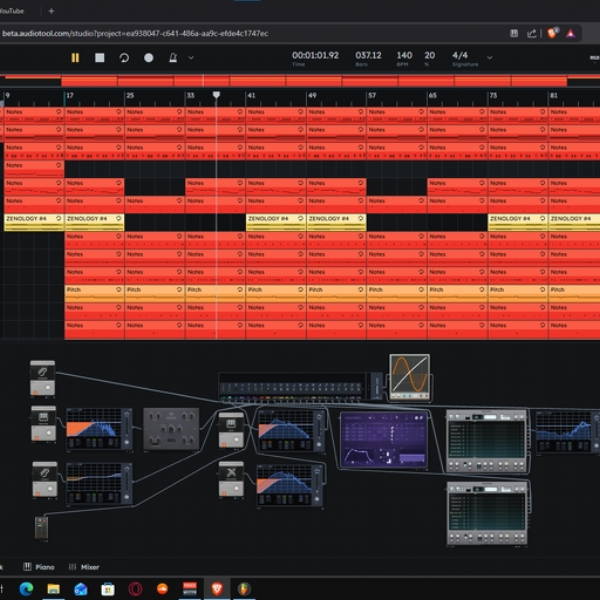600x600 pixels.
Task: Open the FL Studio fruit icon in taskbar
Action: coord(244,589)
